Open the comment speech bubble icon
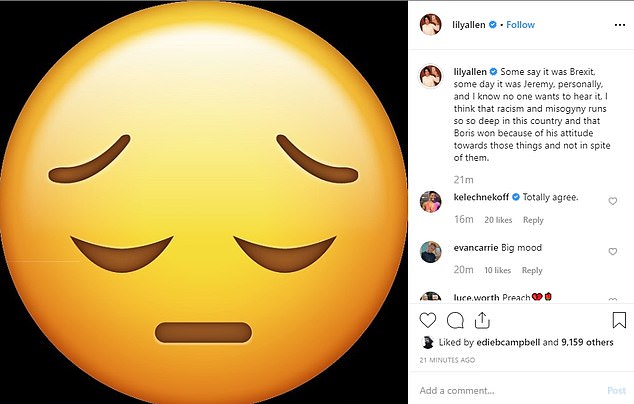 click(x=455, y=321)
